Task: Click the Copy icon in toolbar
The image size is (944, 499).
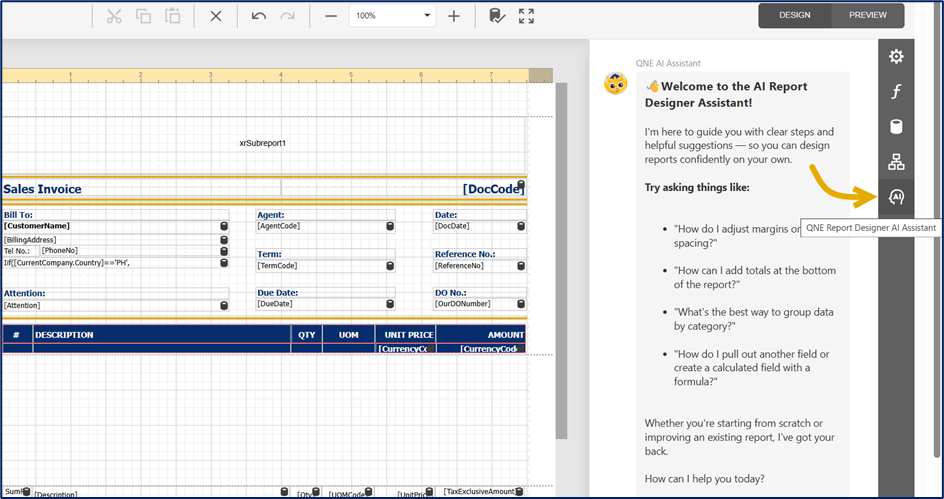Action: (x=143, y=16)
